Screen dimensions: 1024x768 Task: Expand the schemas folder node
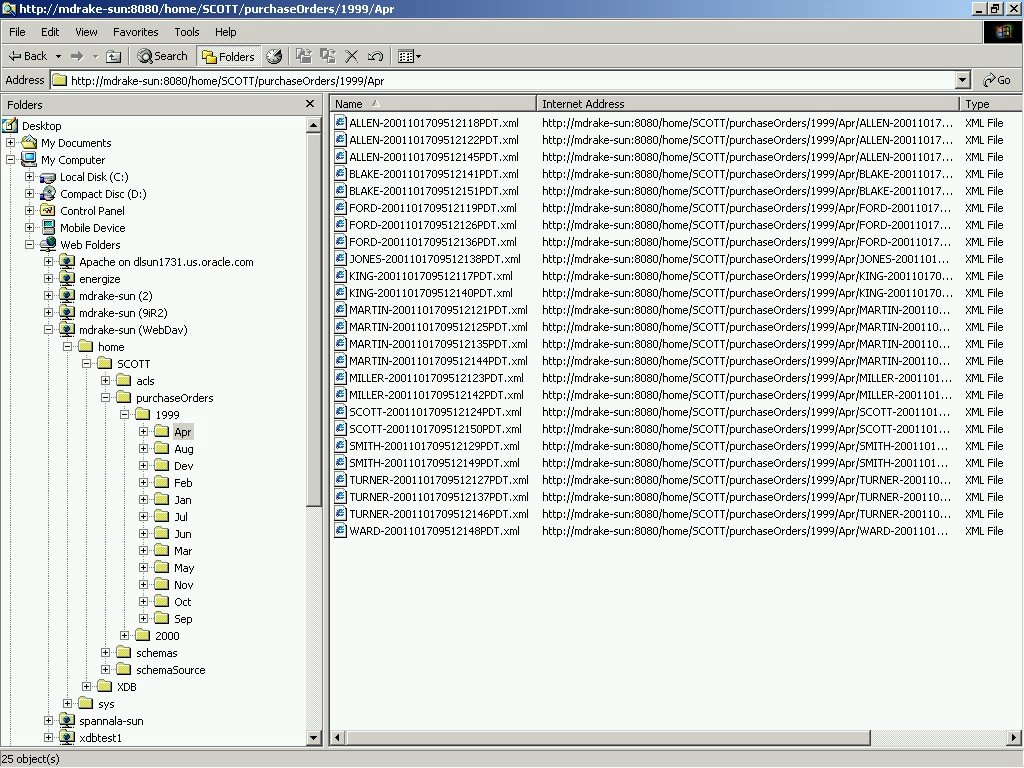(106, 653)
